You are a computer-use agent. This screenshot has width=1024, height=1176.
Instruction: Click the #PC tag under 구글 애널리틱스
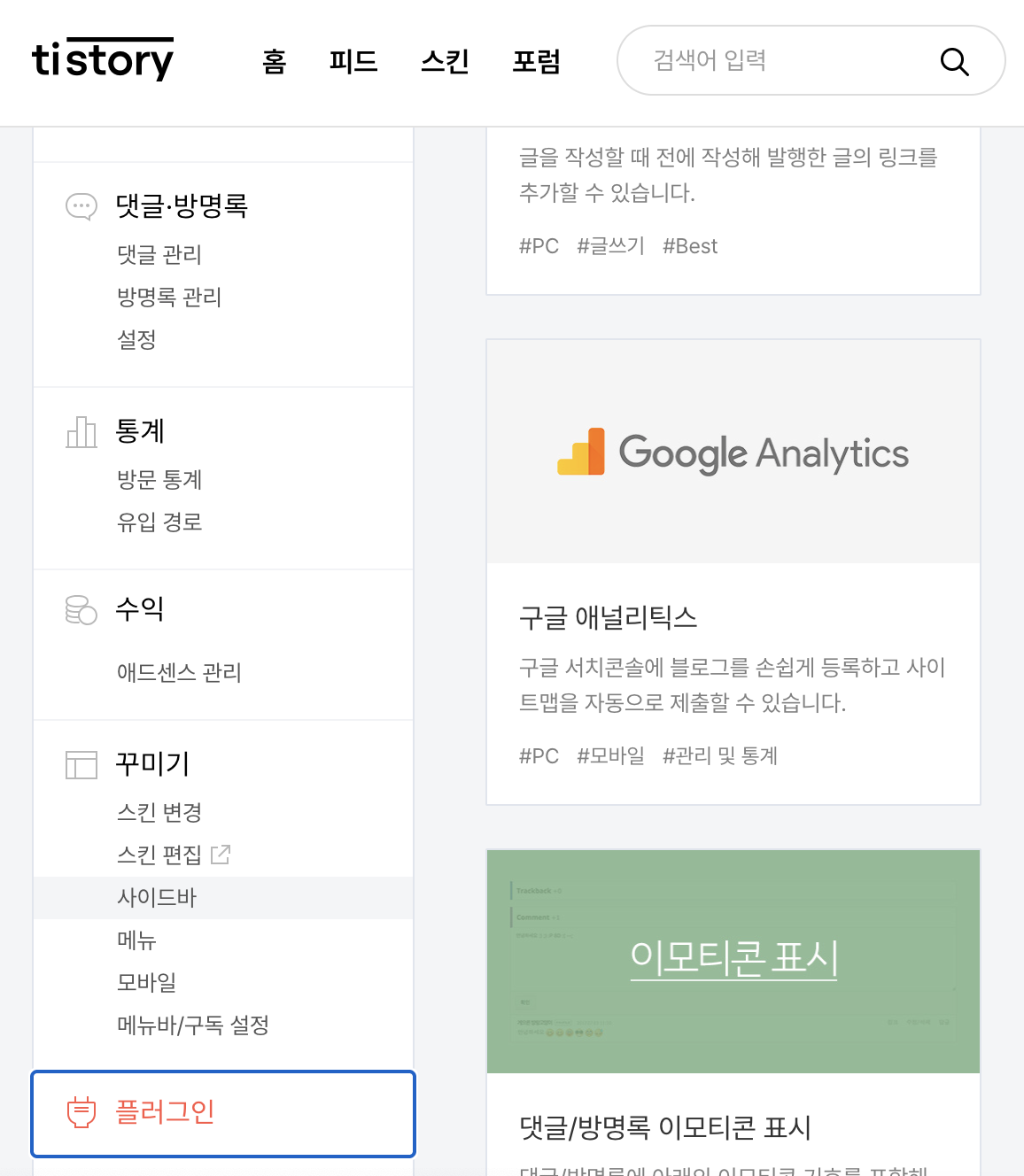(539, 756)
